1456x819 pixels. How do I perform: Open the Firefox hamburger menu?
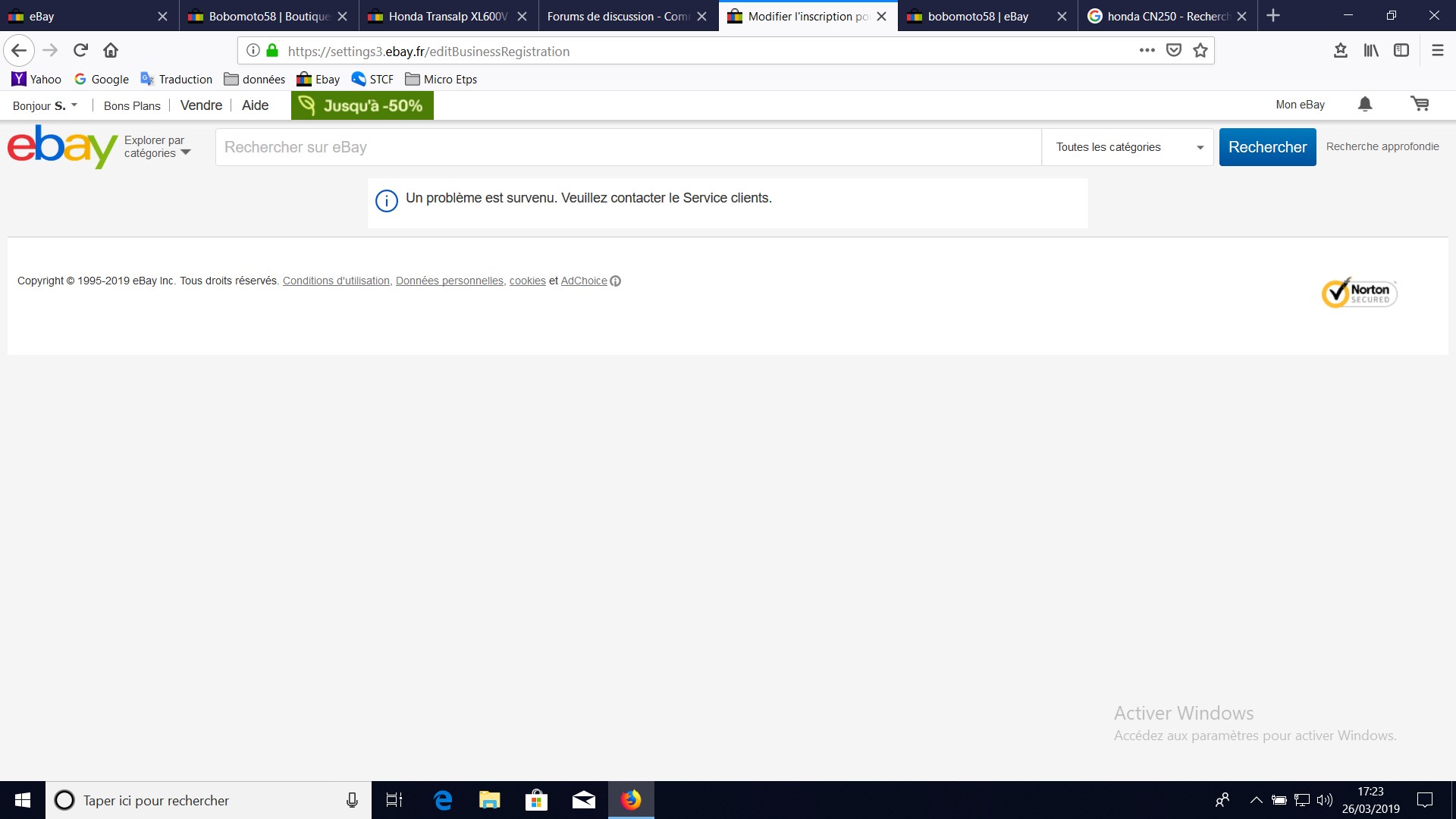(x=1437, y=51)
